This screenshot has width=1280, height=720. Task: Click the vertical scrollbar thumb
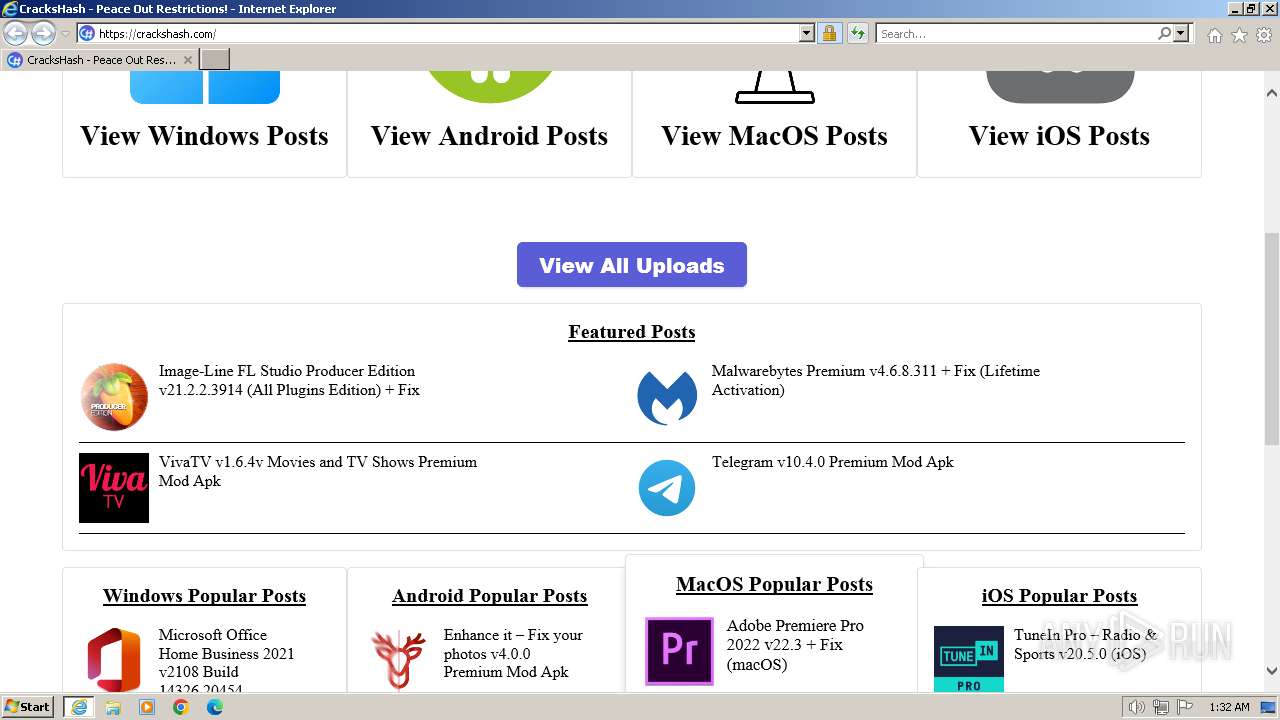(x=1272, y=340)
